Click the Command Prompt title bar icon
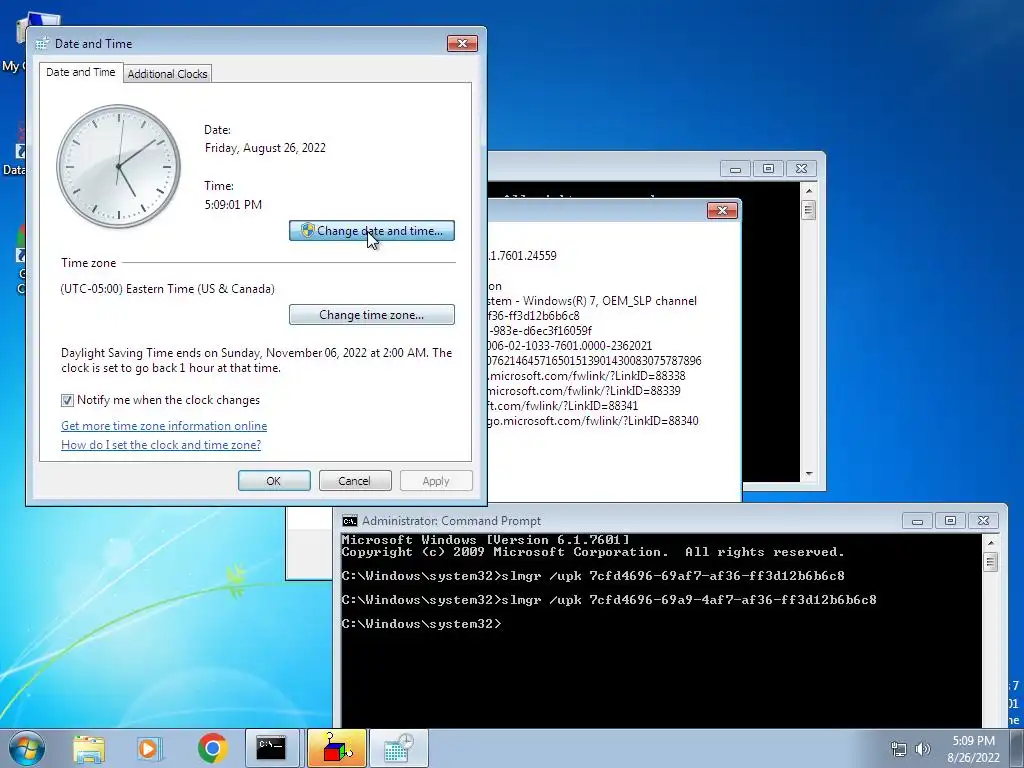 350,521
